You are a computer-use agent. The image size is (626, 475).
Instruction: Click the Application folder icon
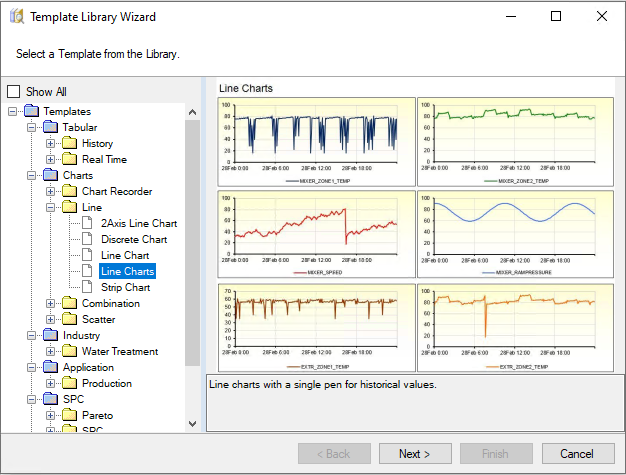click(50, 366)
